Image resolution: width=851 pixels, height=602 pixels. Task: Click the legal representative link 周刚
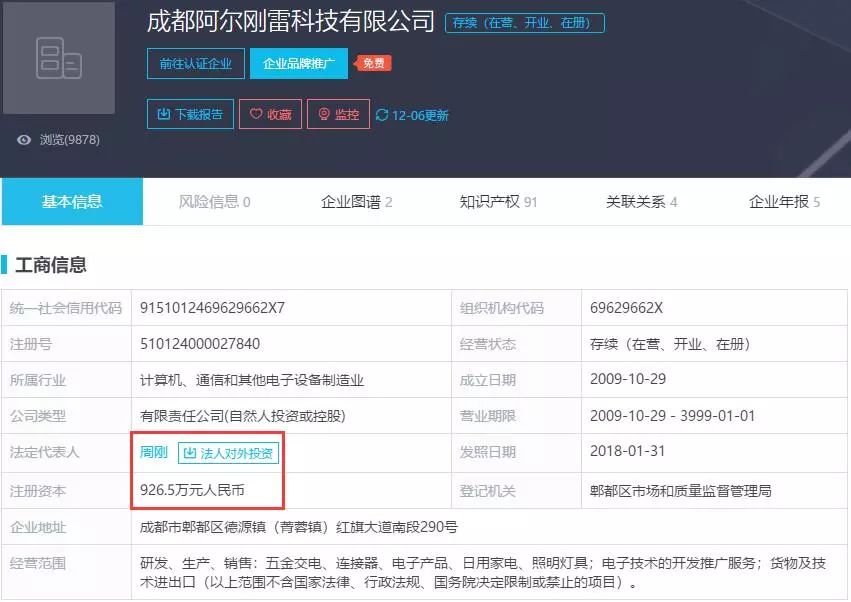point(154,452)
